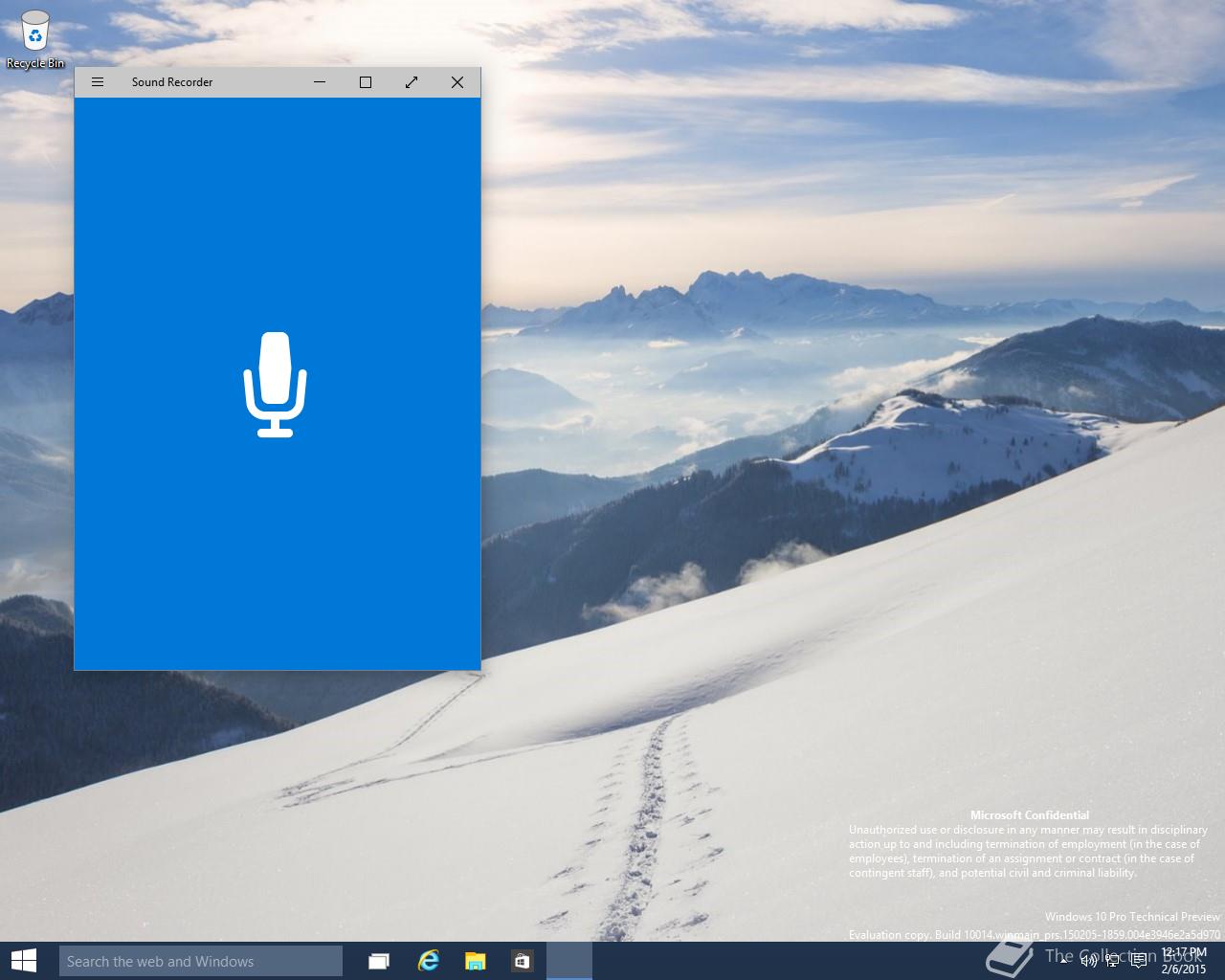Open File Explorer from the taskbar
The width and height of the screenshot is (1225, 980).
(475, 961)
